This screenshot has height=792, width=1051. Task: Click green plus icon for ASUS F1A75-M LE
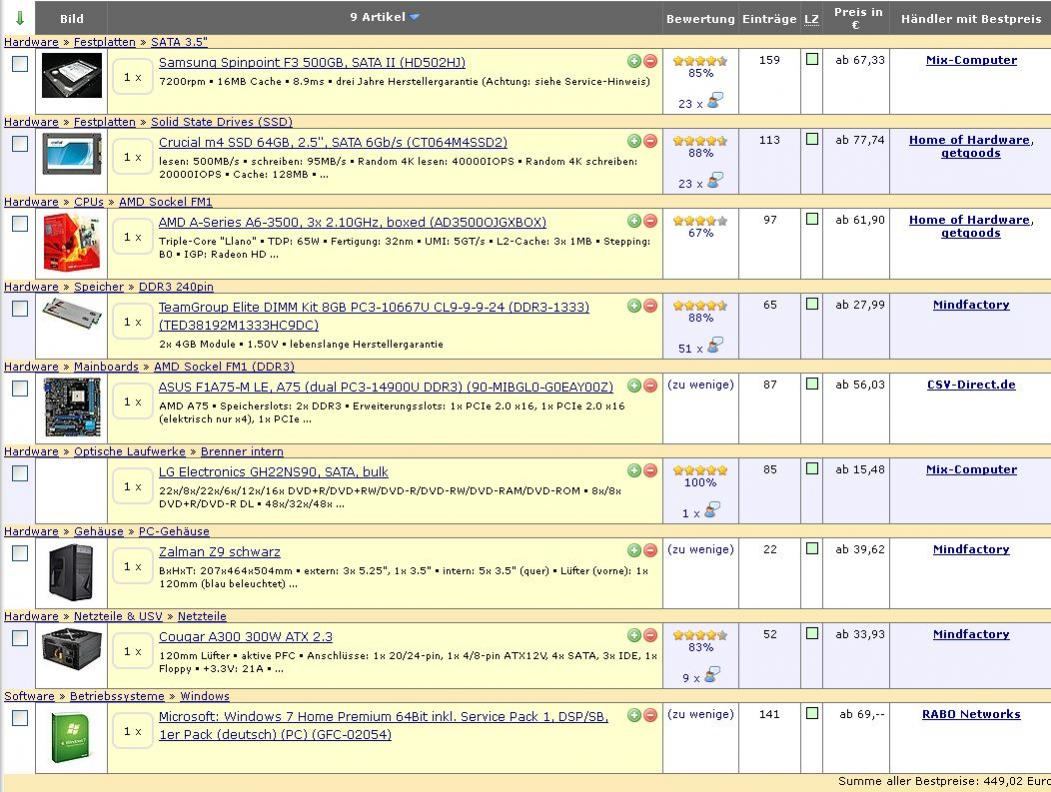[x=634, y=386]
